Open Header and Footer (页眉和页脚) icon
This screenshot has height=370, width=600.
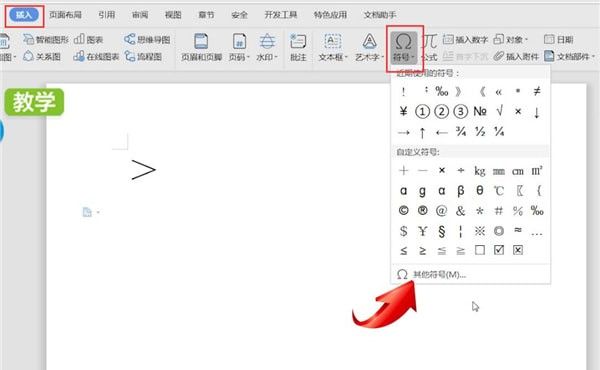click(x=201, y=41)
